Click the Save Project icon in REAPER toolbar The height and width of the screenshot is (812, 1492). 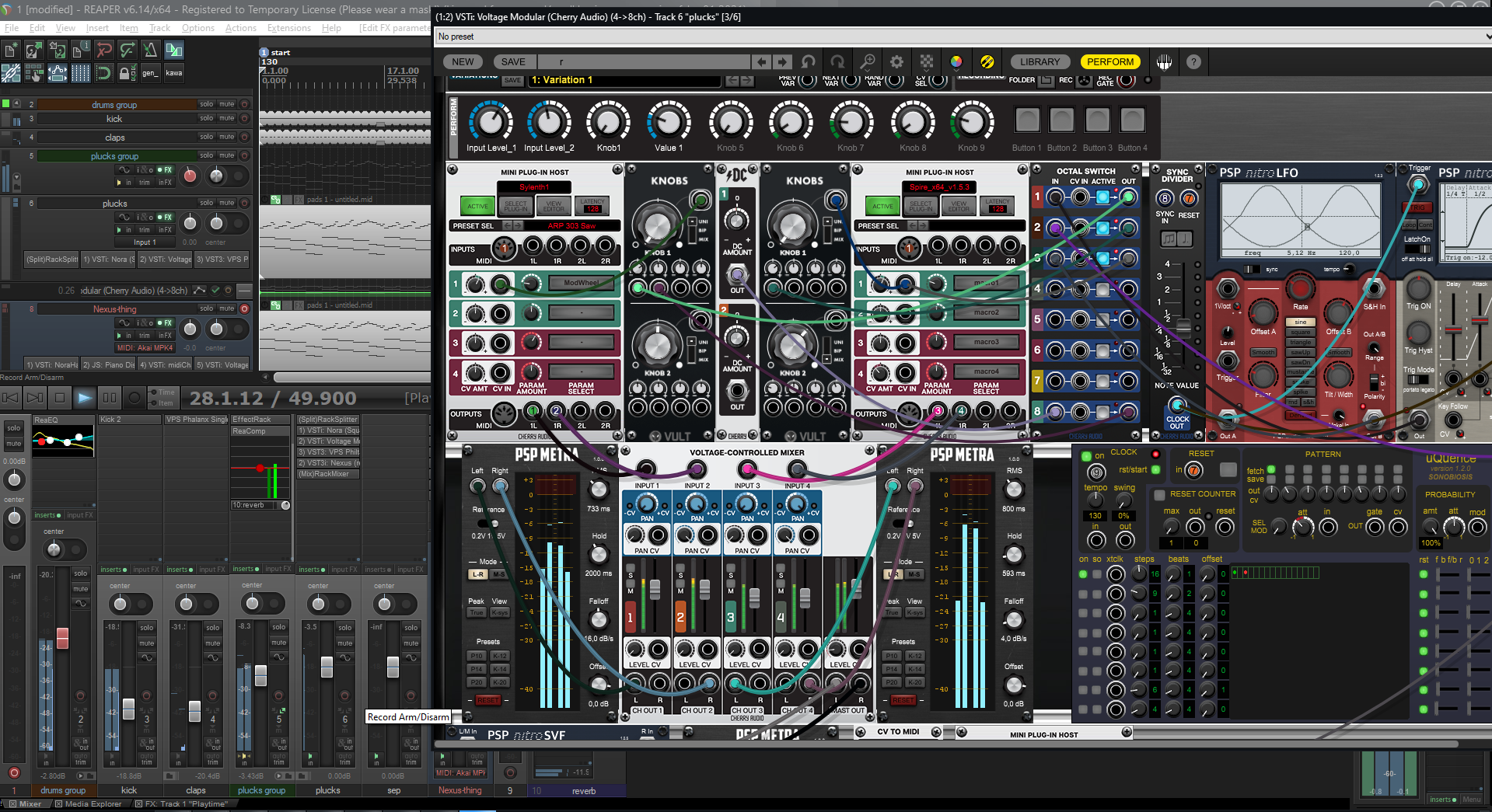tap(58, 51)
